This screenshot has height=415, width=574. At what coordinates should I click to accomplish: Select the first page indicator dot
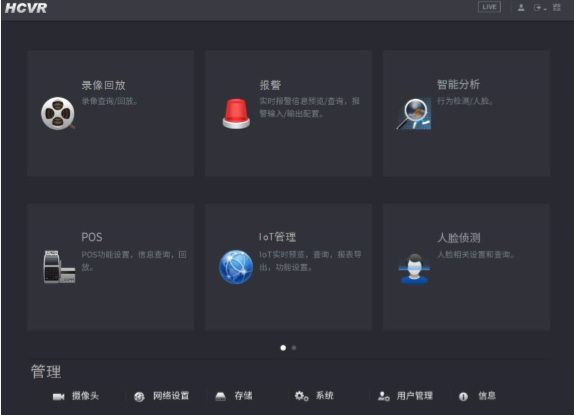[283, 348]
